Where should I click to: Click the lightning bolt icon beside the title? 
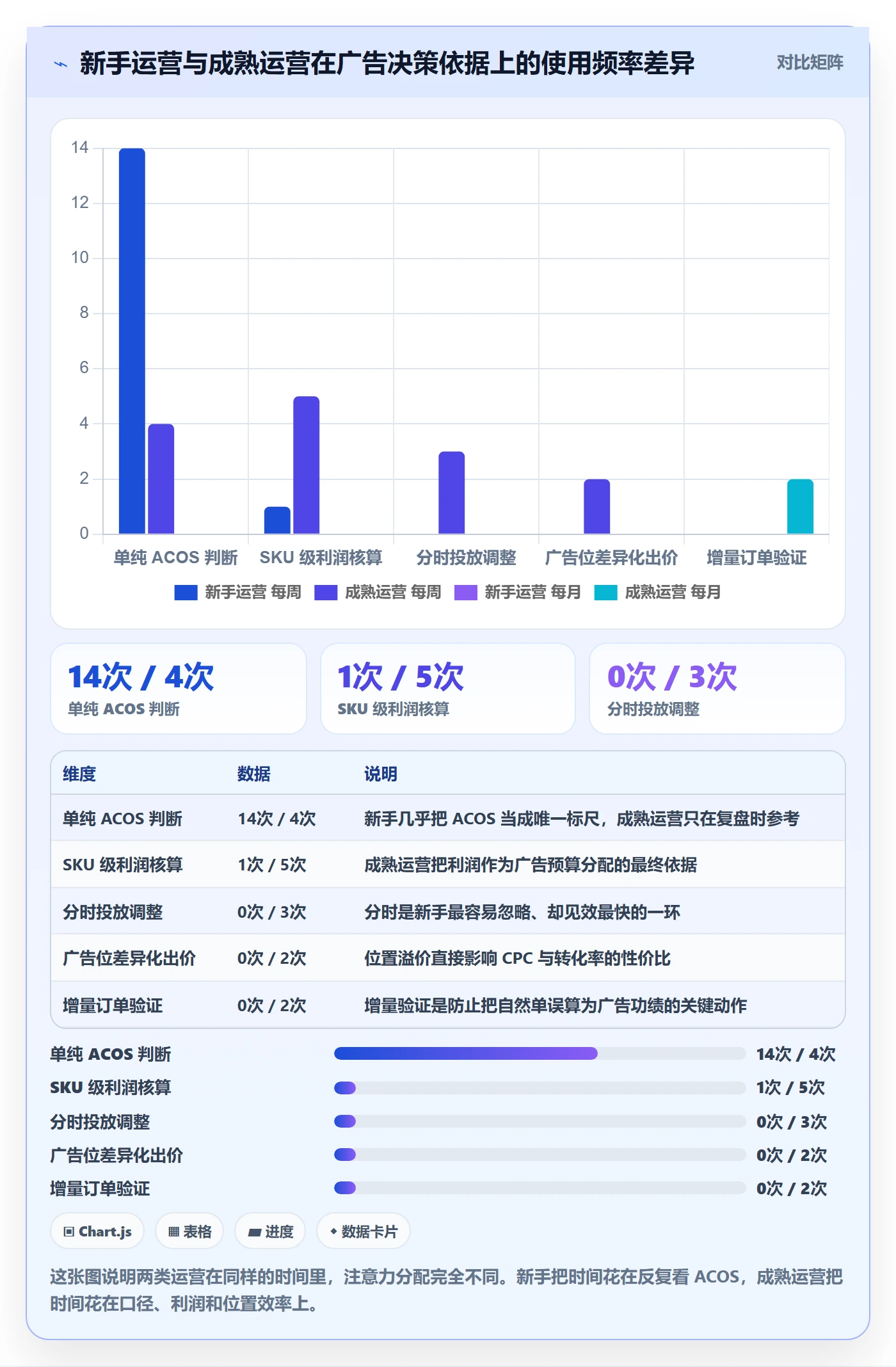(61, 64)
